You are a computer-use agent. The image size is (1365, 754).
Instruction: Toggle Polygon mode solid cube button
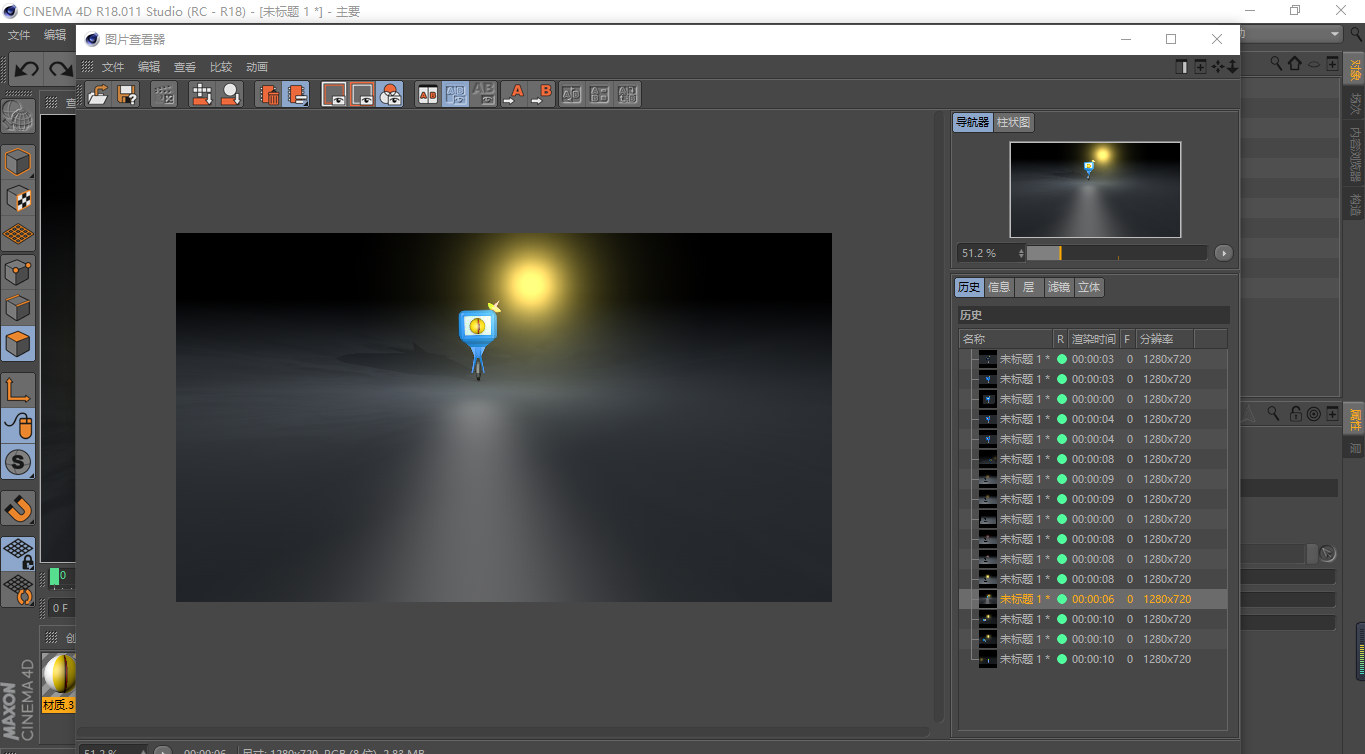tap(18, 344)
